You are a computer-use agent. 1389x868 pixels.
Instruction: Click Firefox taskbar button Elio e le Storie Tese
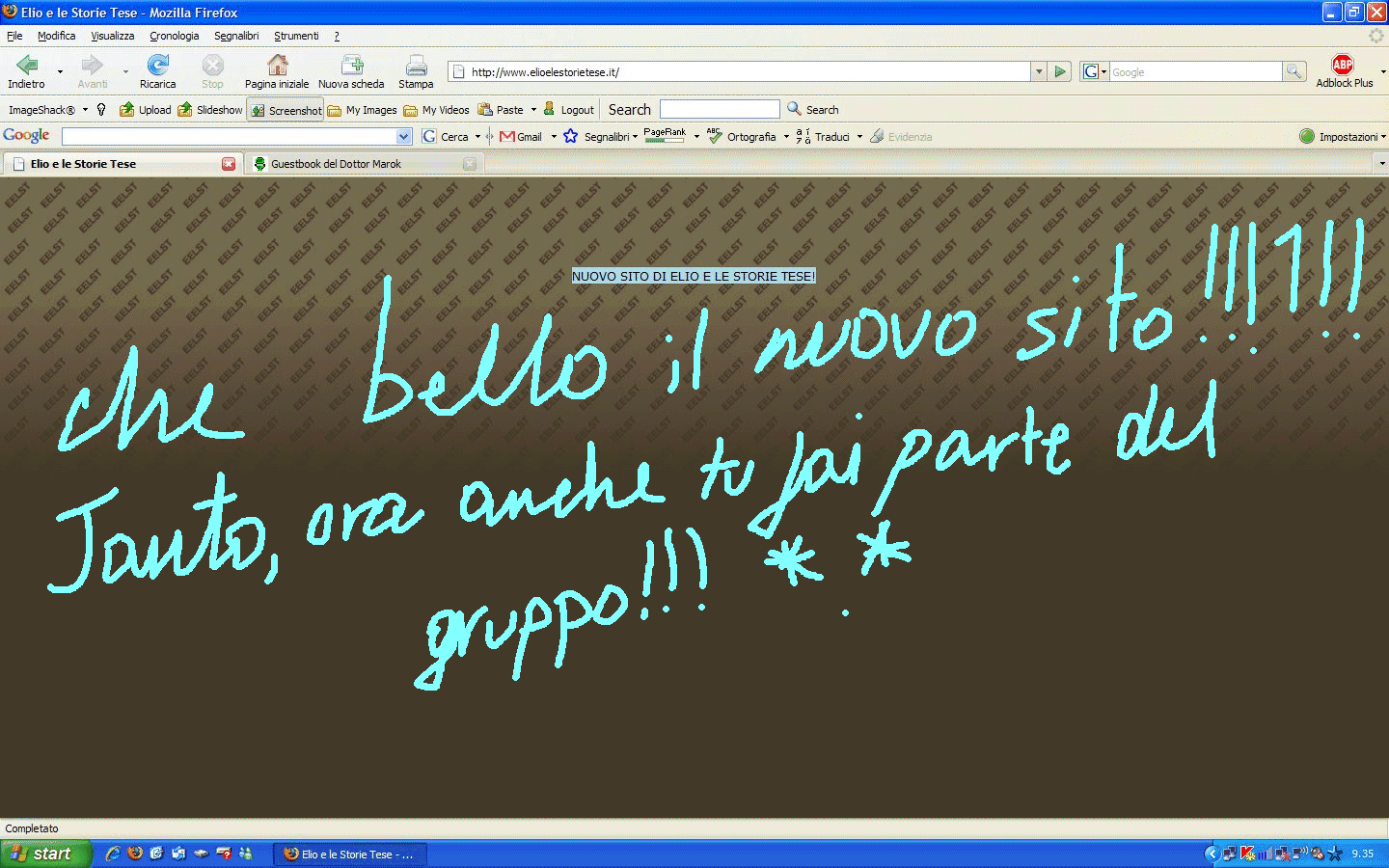pos(350,854)
